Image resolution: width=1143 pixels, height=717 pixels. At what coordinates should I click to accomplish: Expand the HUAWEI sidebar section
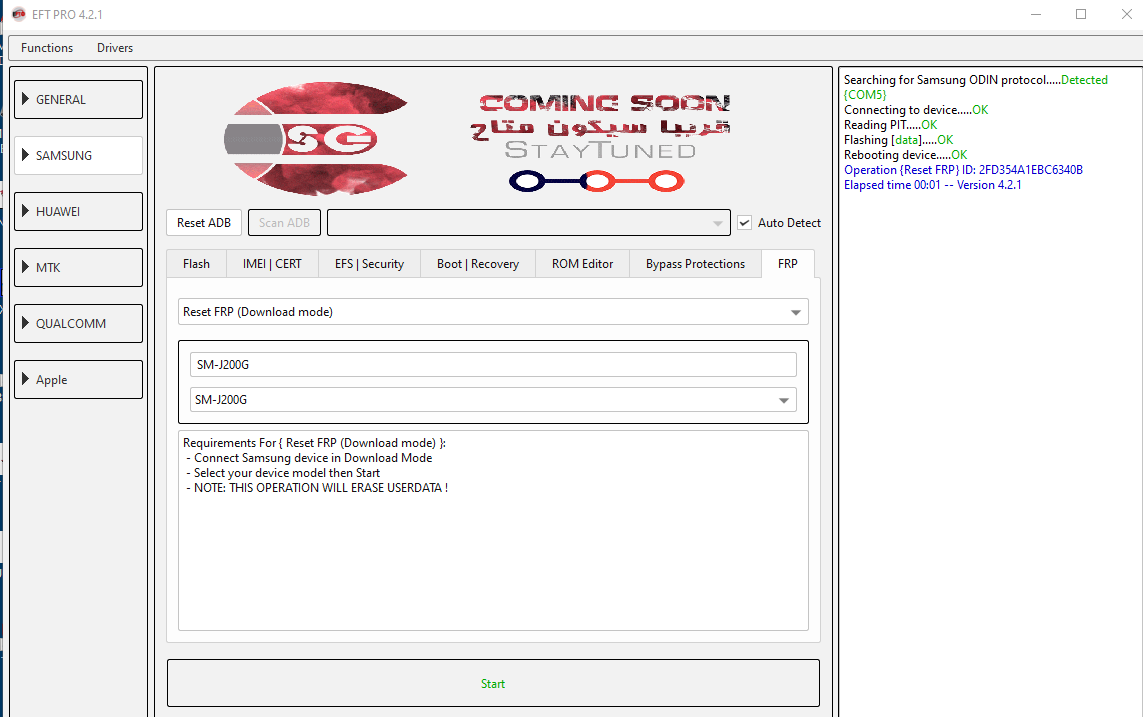tap(79, 211)
